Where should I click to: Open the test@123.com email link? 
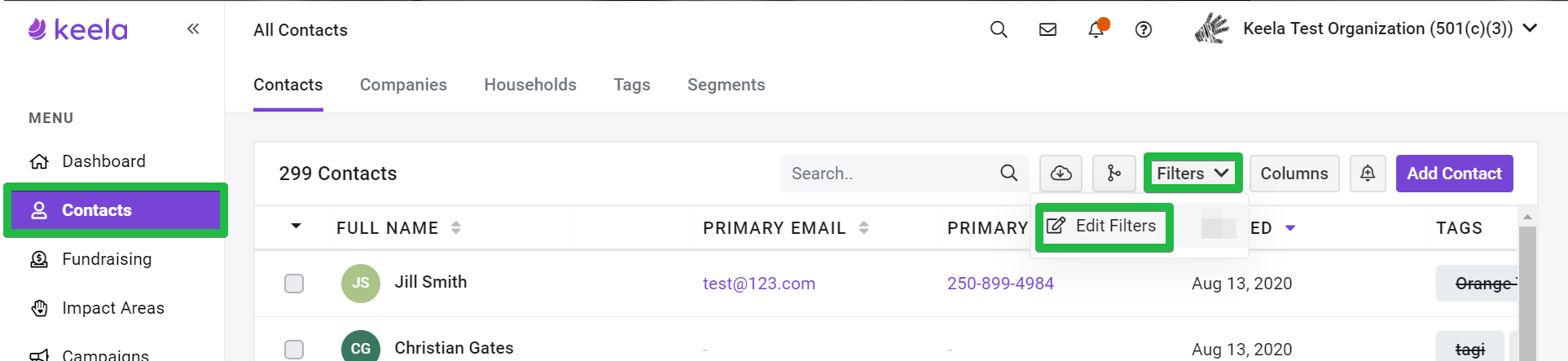[x=758, y=284]
